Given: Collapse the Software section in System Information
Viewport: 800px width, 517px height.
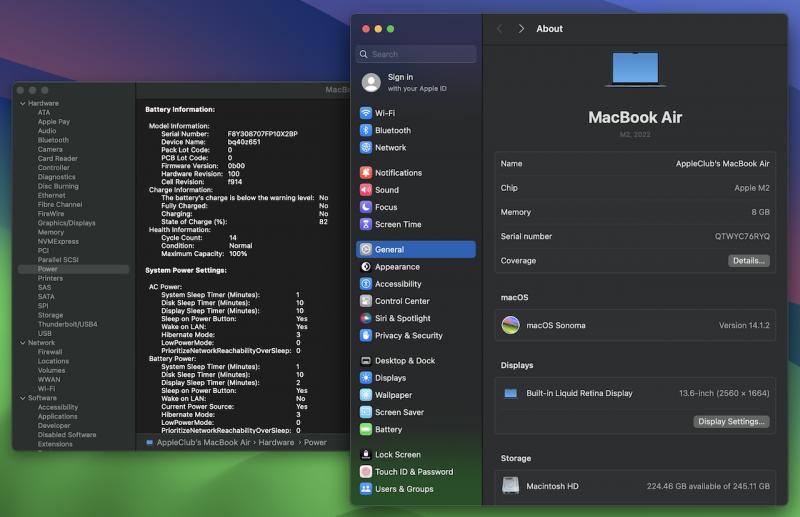Looking at the screenshot, I should (22, 398).
